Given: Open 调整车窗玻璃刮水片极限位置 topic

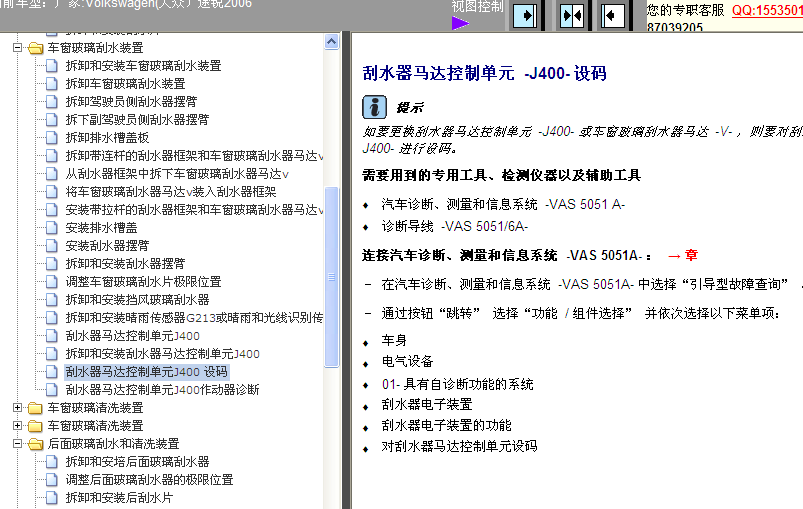Looking at the screenshot, I should (x=143, y=282).
